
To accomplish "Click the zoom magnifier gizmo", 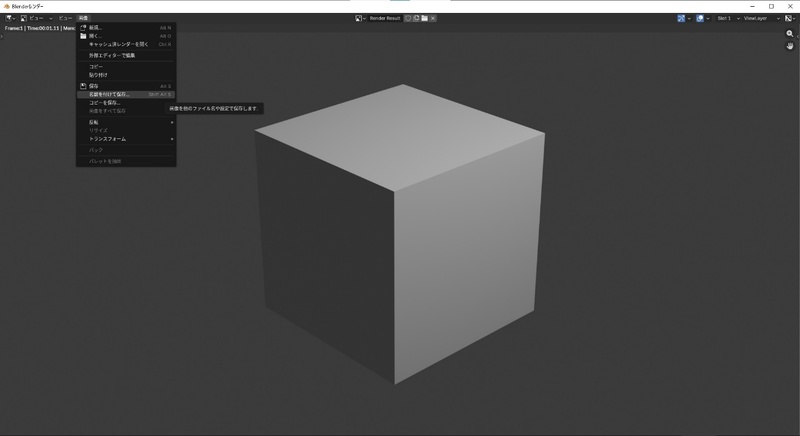I will point(790,34).
